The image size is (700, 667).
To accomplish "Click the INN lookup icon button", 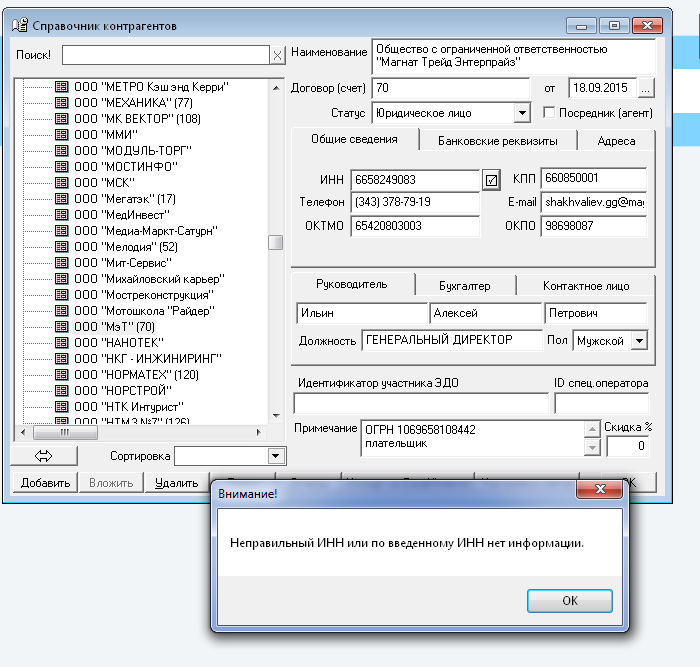I will coord(491,180).
